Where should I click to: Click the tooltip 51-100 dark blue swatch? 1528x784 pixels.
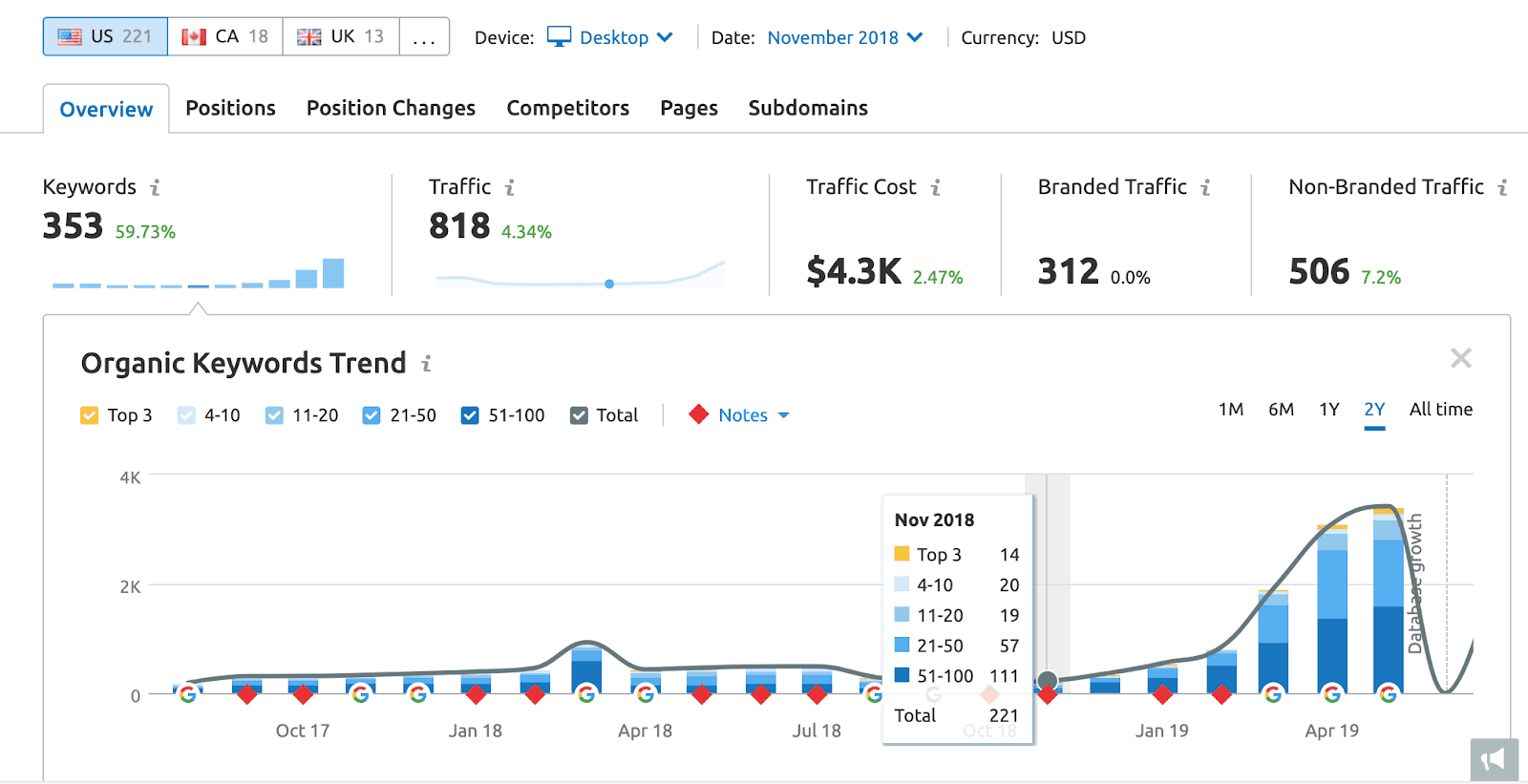pos(902,675)
